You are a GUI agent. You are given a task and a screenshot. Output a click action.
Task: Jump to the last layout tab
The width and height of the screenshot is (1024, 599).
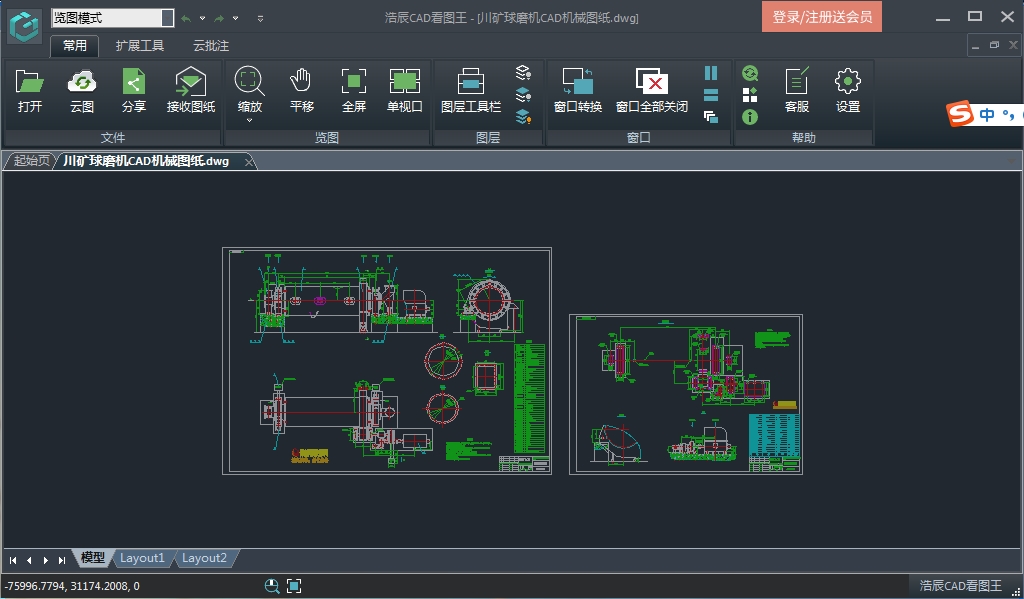click(62, 560)
